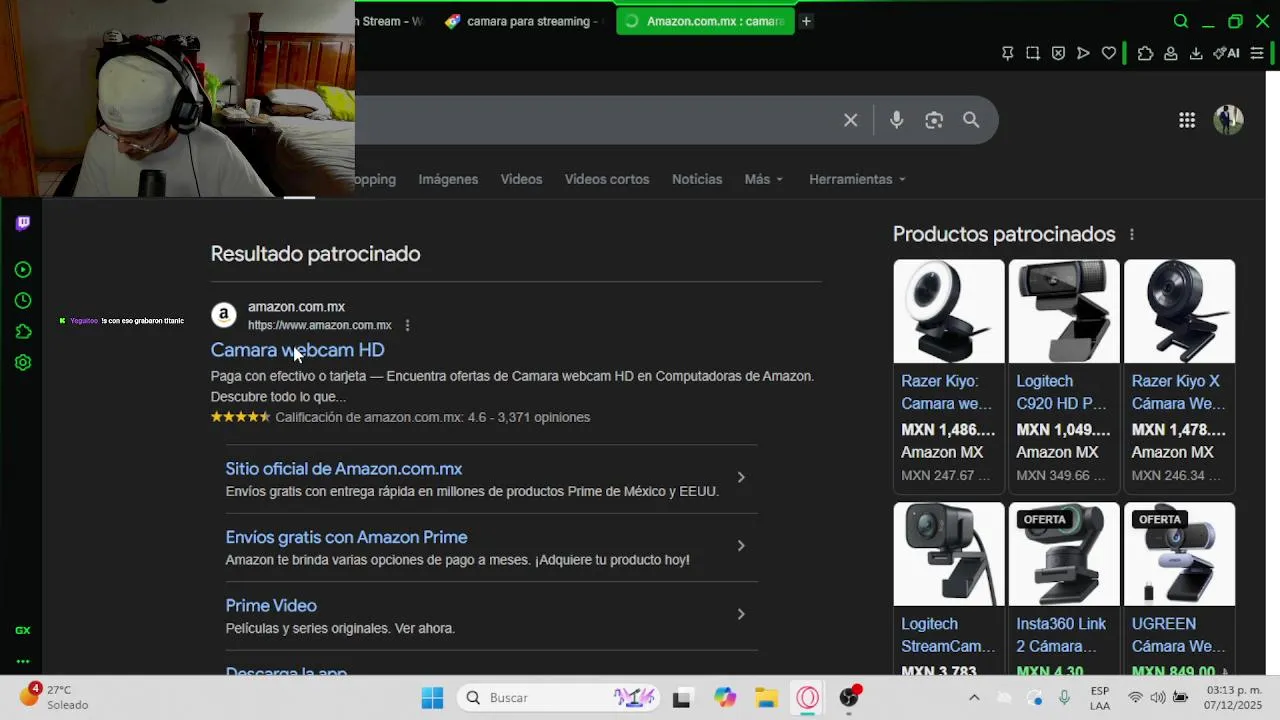Viewport: 1280px width, 720px height.
Task: Select the Noticias search filter
Action: click(x=697, y=179)
